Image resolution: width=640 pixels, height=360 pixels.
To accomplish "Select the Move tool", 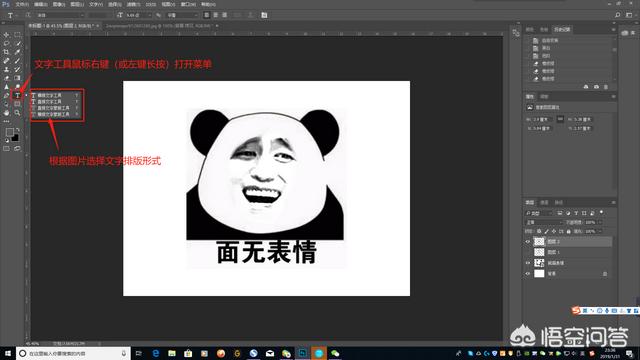I will [x=7, y=35].
